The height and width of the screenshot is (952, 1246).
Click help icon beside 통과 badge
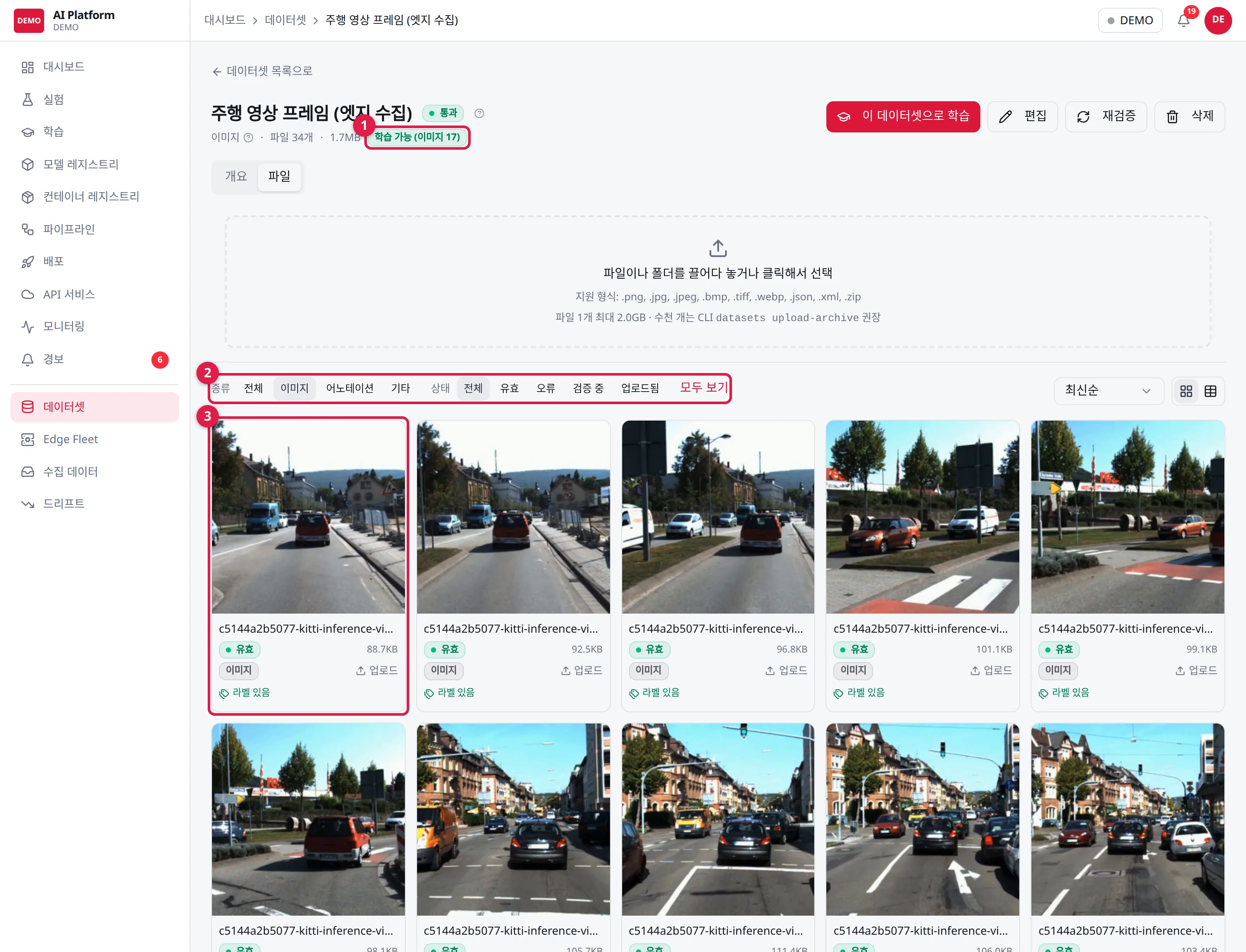click(x=479, y=113)
